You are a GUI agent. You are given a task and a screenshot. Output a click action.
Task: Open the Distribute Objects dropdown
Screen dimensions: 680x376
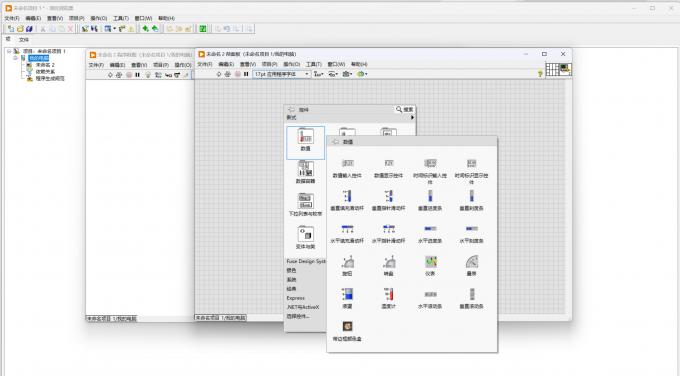pyautogui.click(x=333, y=74)
